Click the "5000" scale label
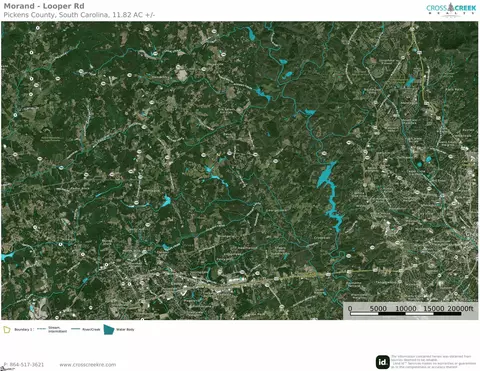The height and width of the screenshot is (371, 480). coord(378,308)
